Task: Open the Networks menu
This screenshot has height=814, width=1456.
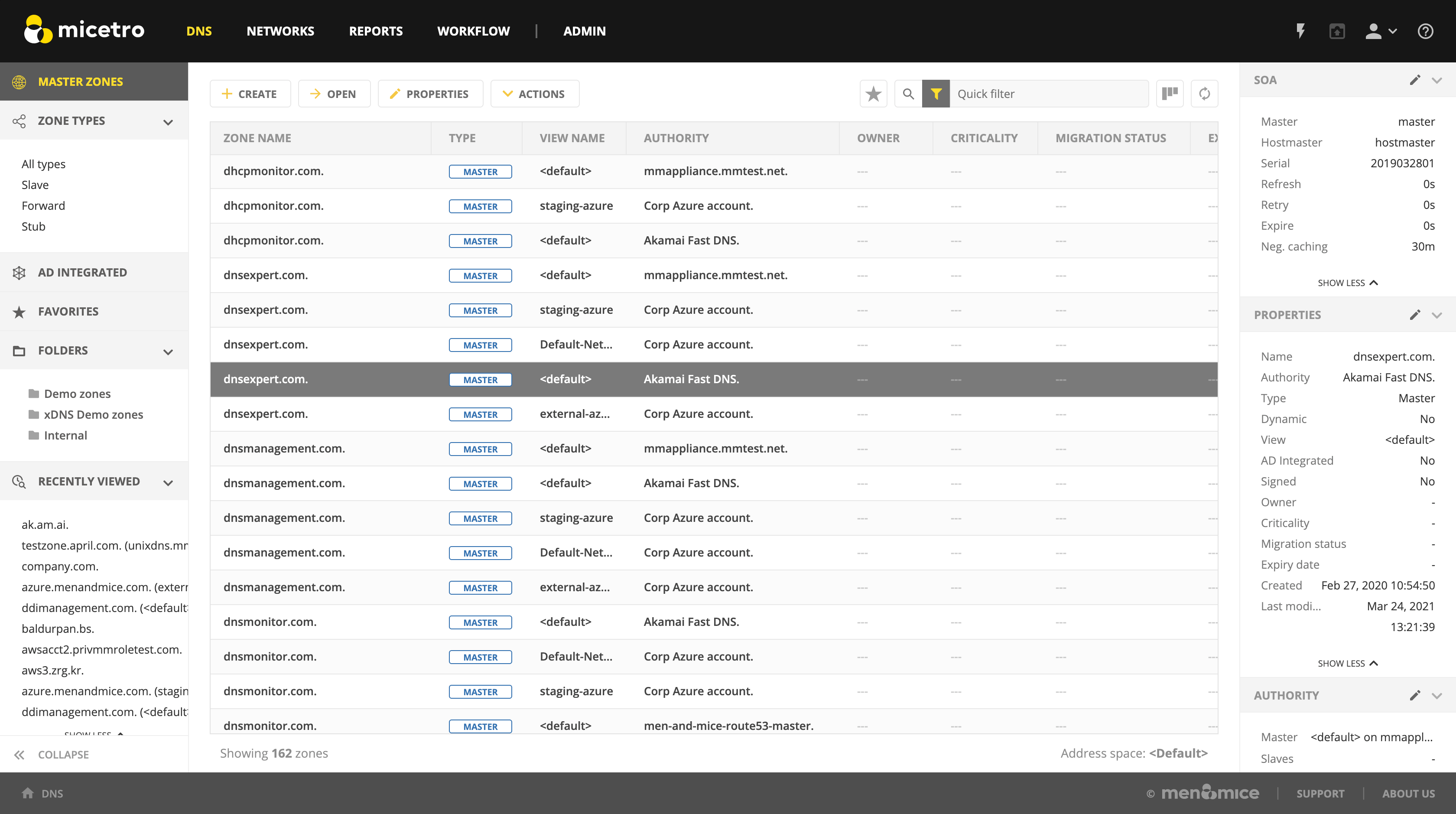Action: click(280, 31)
